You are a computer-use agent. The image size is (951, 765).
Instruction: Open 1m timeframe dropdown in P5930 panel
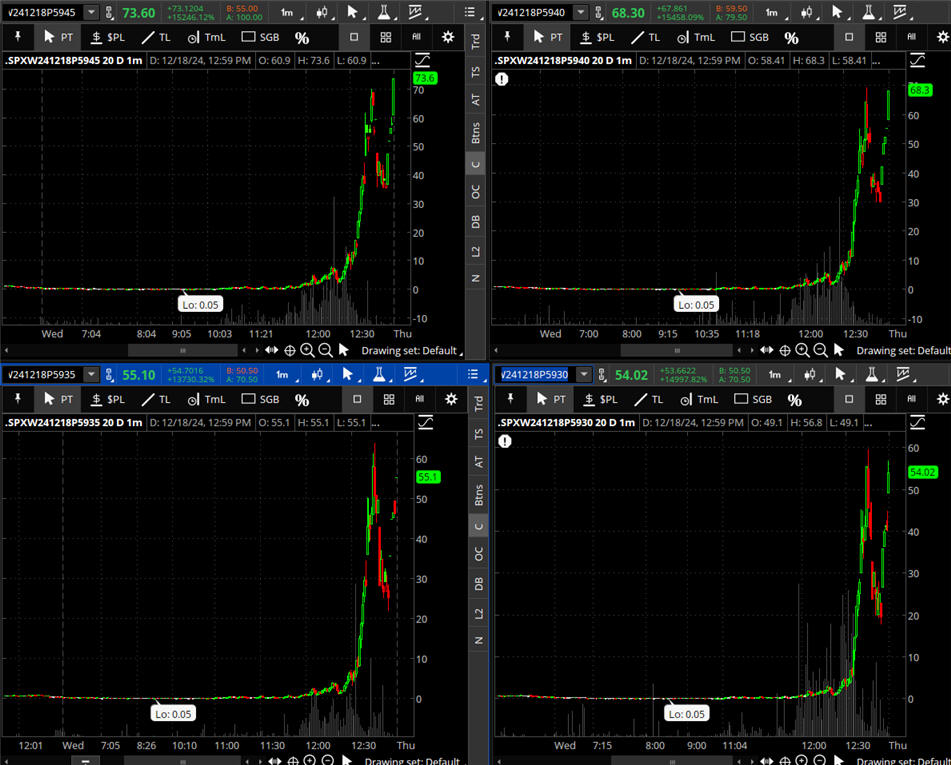pos(778,374)
